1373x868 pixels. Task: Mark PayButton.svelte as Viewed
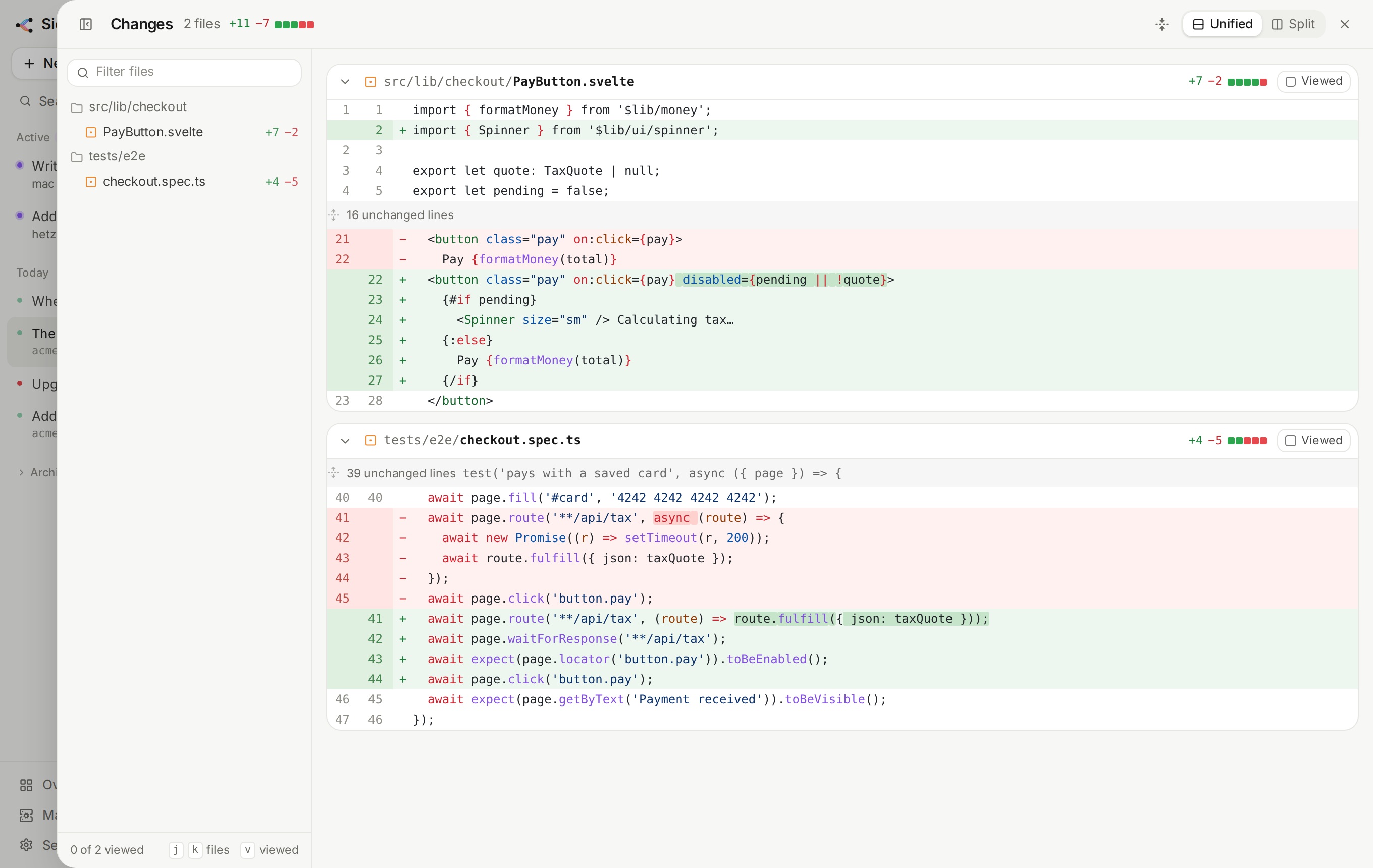click(1314, 81)
